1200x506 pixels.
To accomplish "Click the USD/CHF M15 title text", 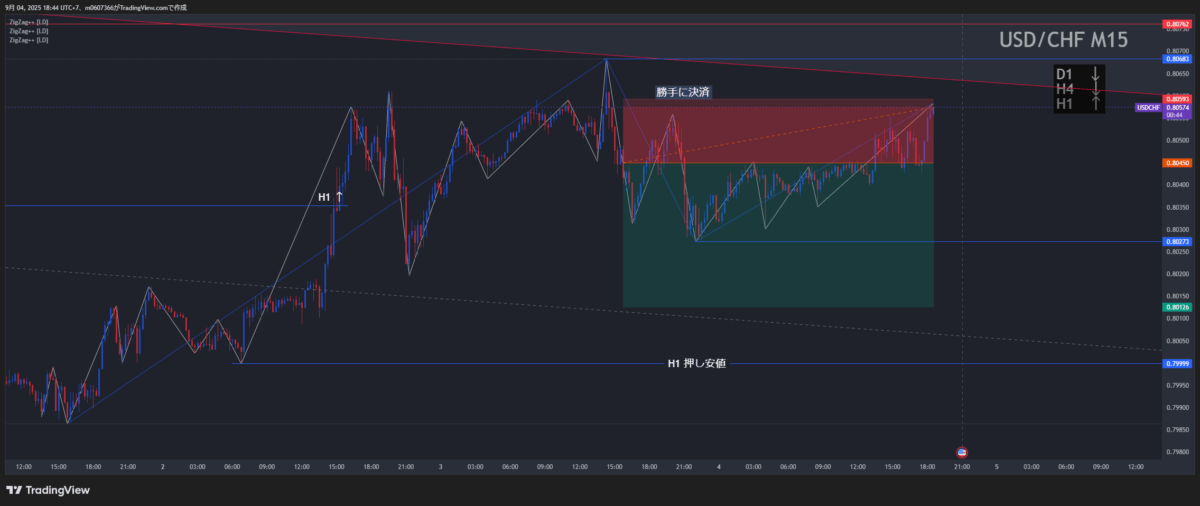I will coord(1063,40).
